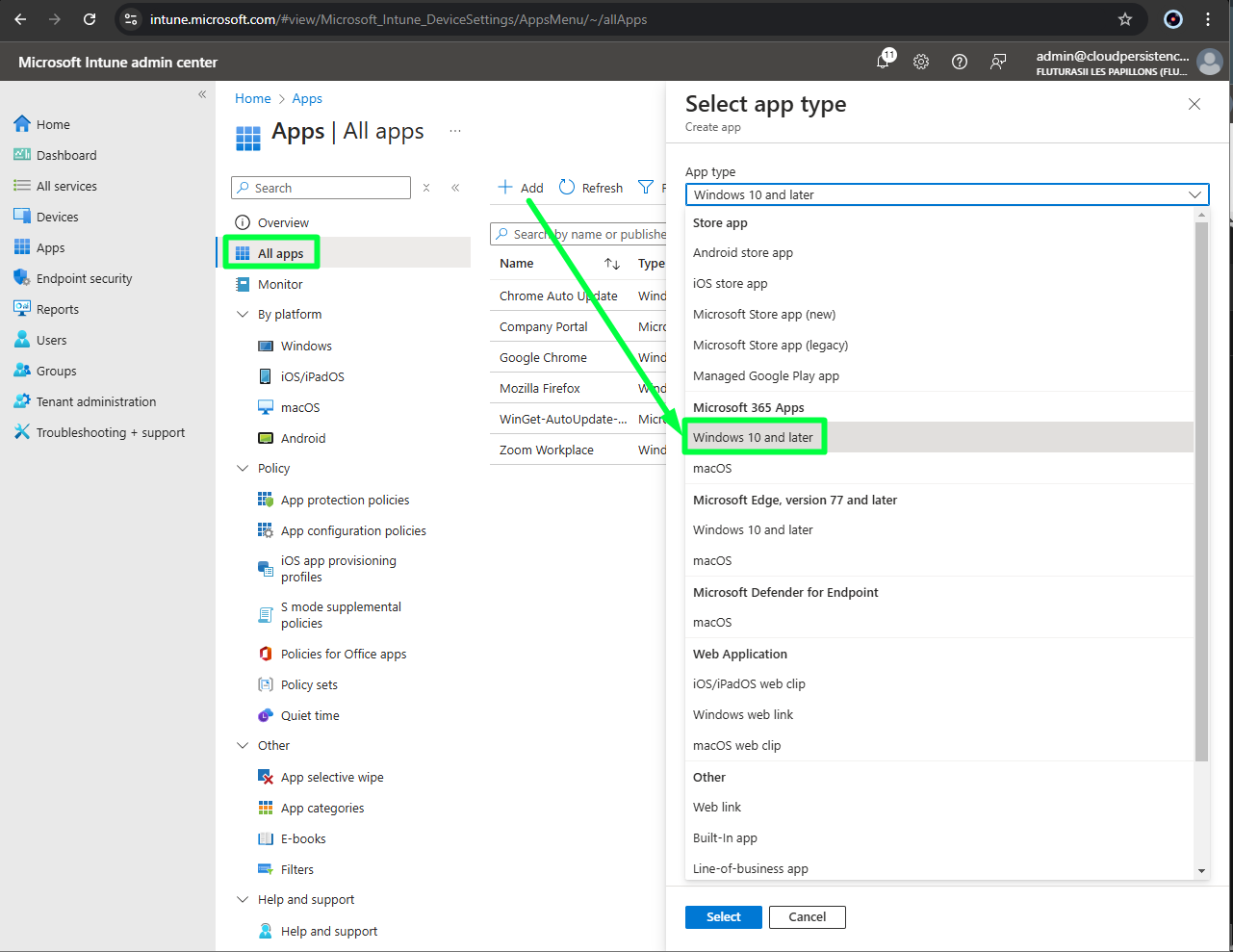Open the feedback icon in header
This screenshot has height=952, width=1233.
coord(998,62)
